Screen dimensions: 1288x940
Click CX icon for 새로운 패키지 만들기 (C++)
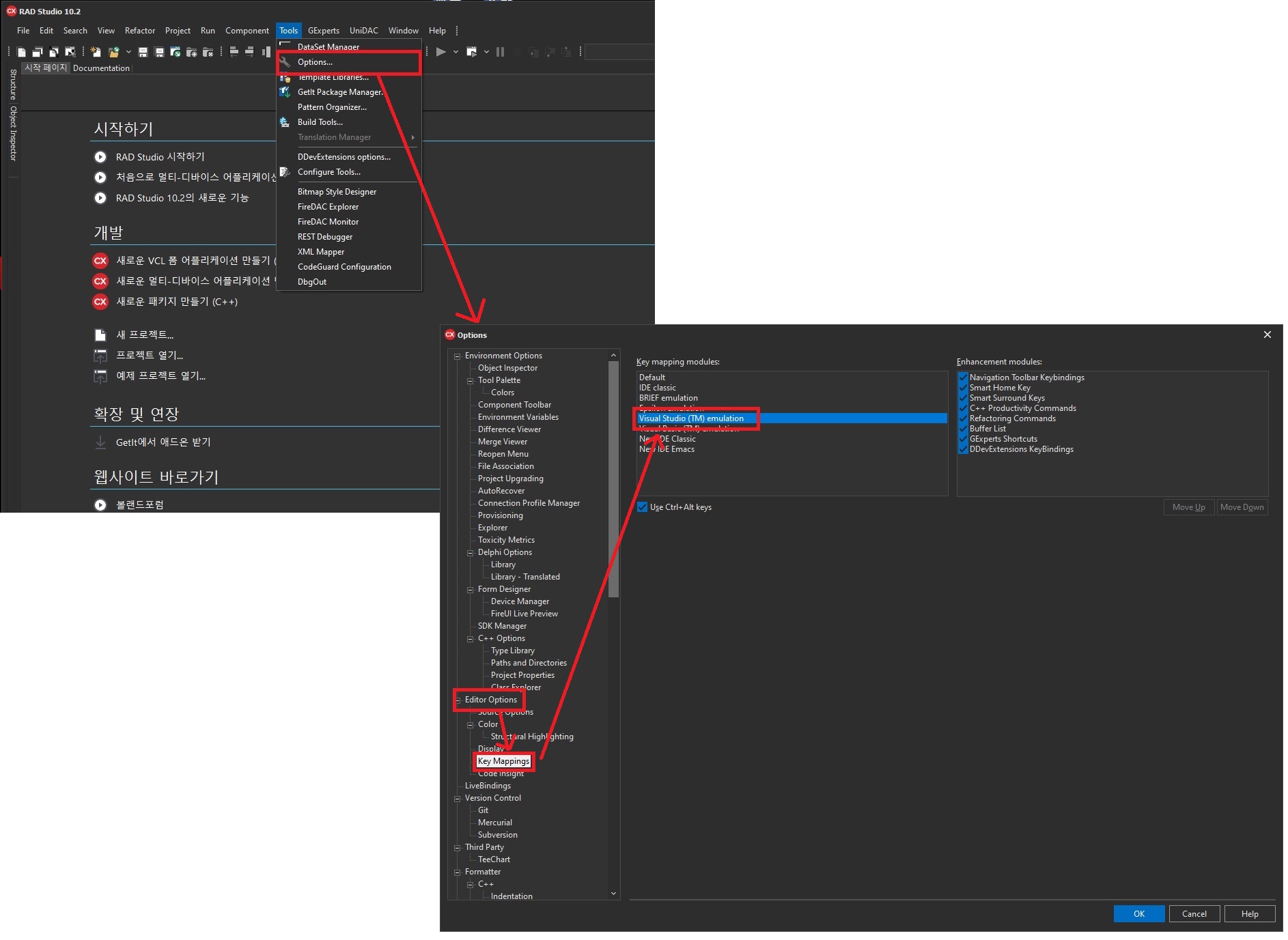pos(100,302)
